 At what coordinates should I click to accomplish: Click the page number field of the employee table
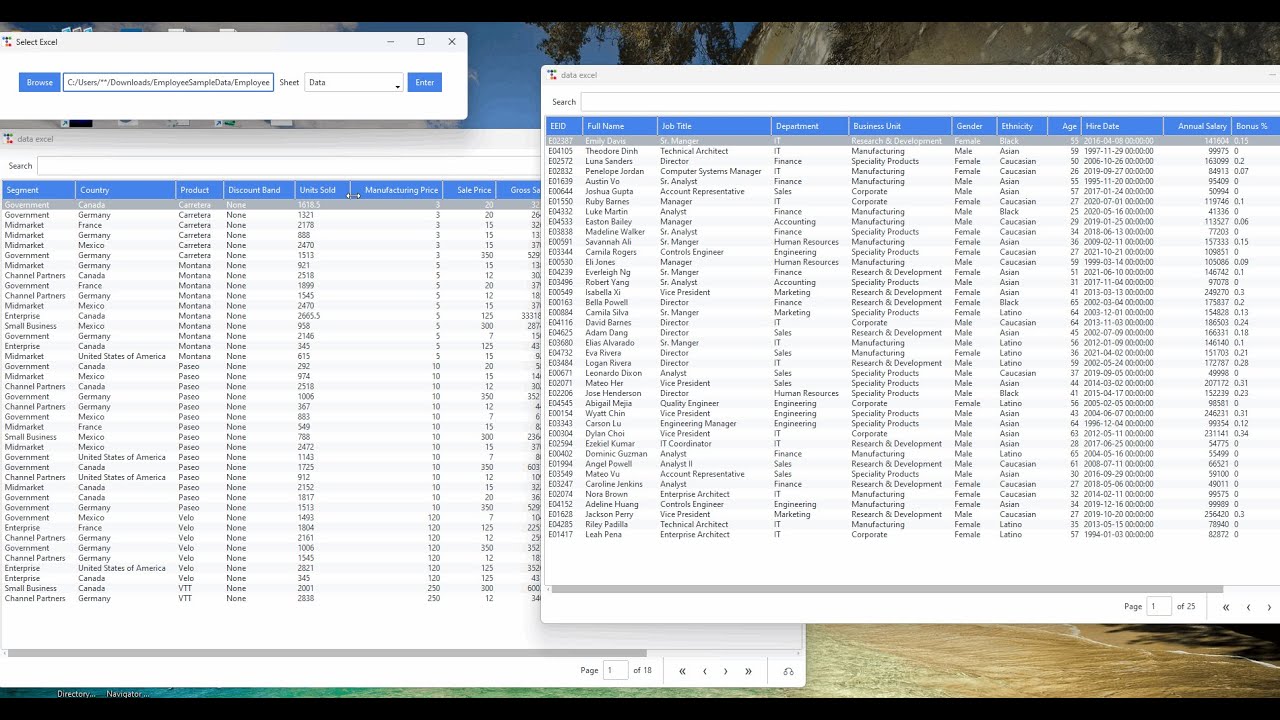point(1159,607)
